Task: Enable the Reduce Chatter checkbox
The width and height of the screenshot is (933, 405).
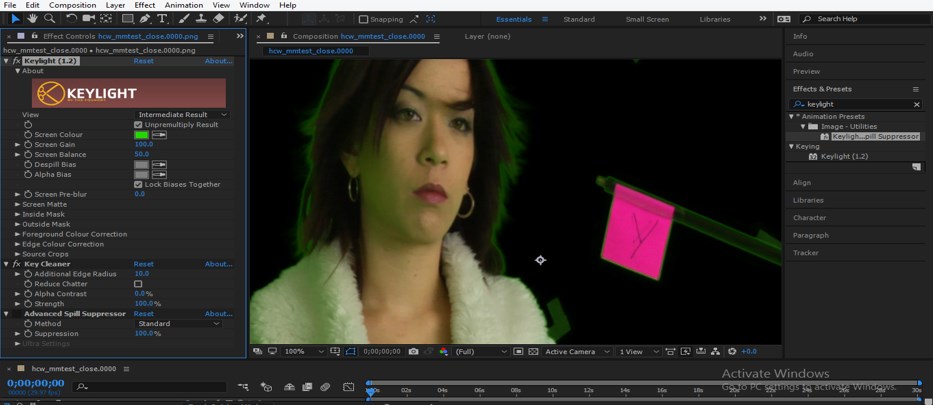Action: 138,284
